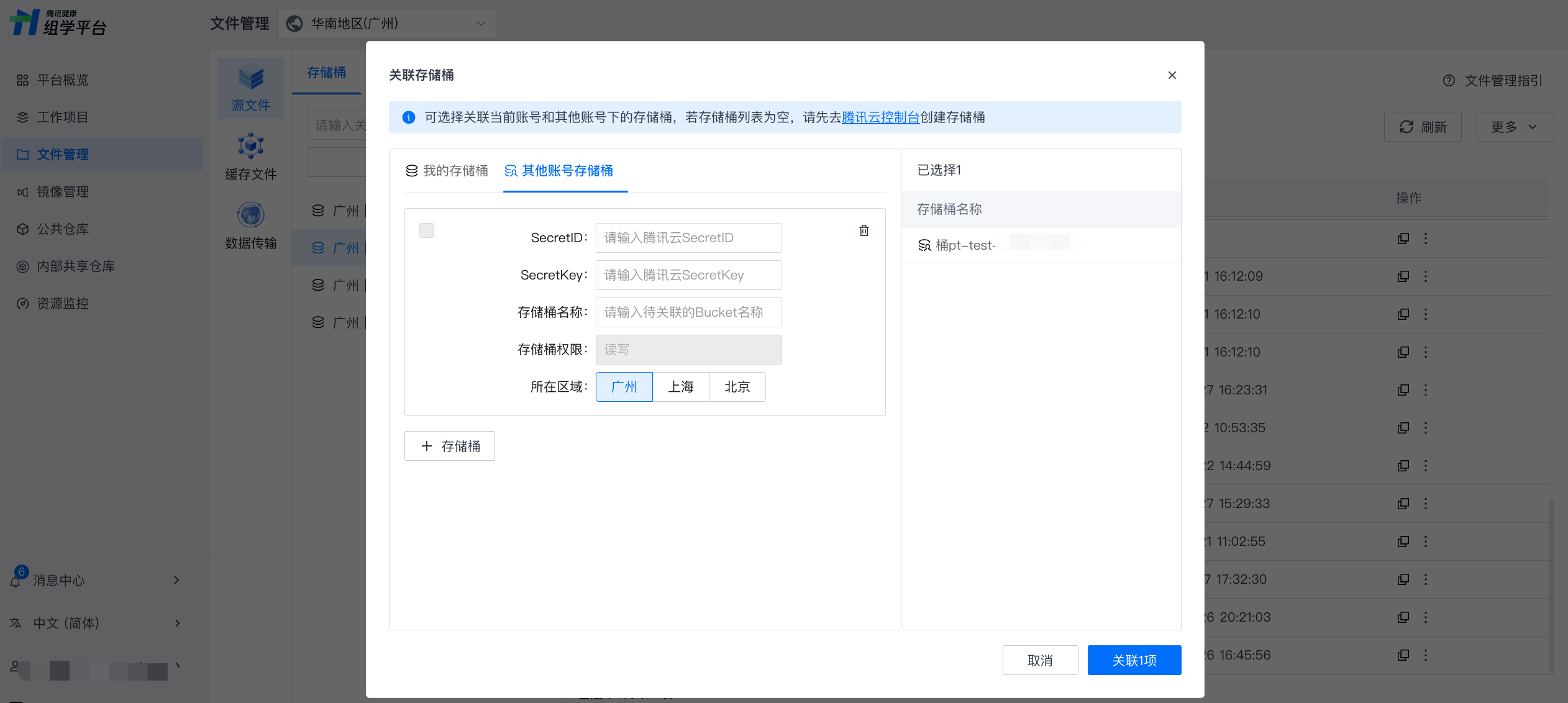Expand the 更多 dropdown menu

1515,127
